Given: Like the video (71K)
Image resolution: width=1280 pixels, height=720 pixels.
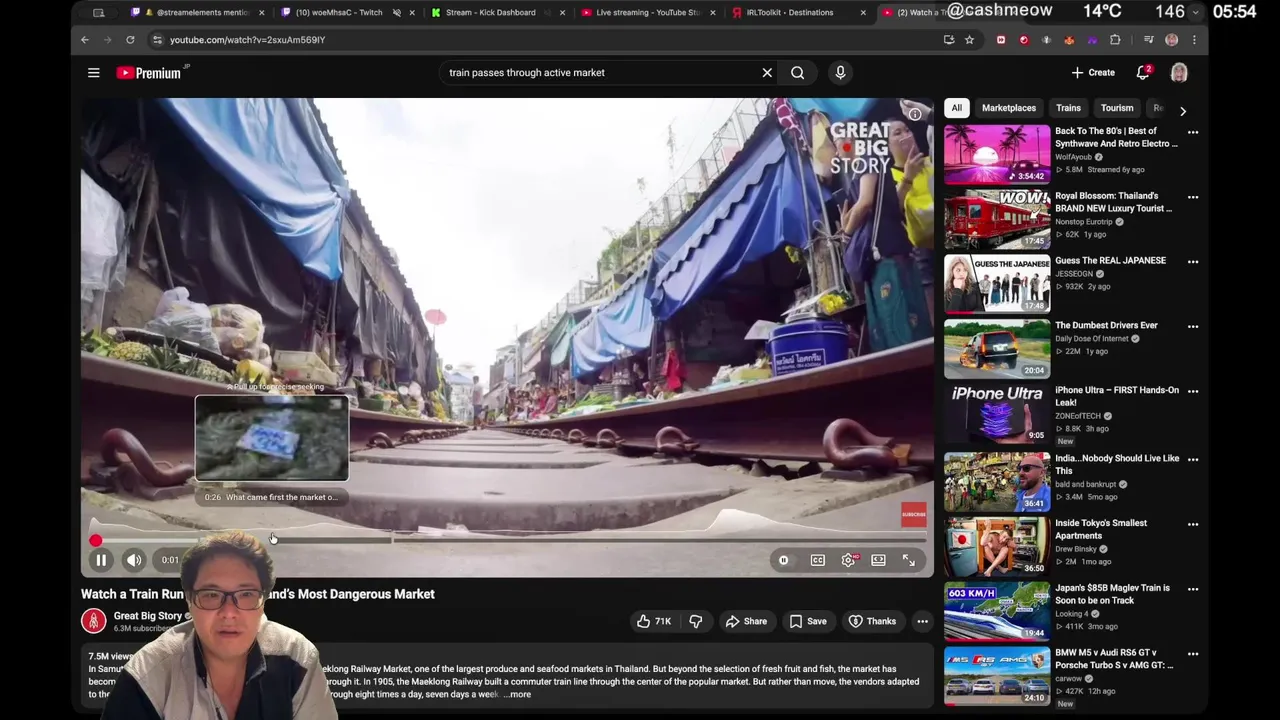Looking at the screenshot, I should pos(654,621).
